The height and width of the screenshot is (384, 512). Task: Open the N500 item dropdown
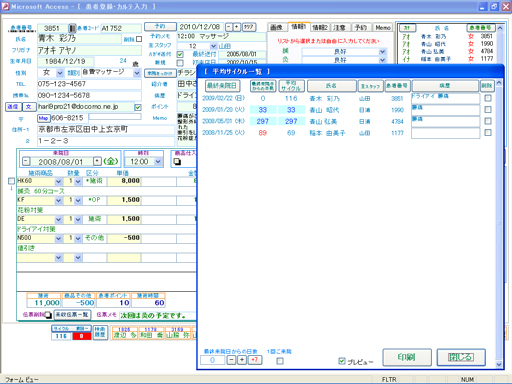[59, 239]
